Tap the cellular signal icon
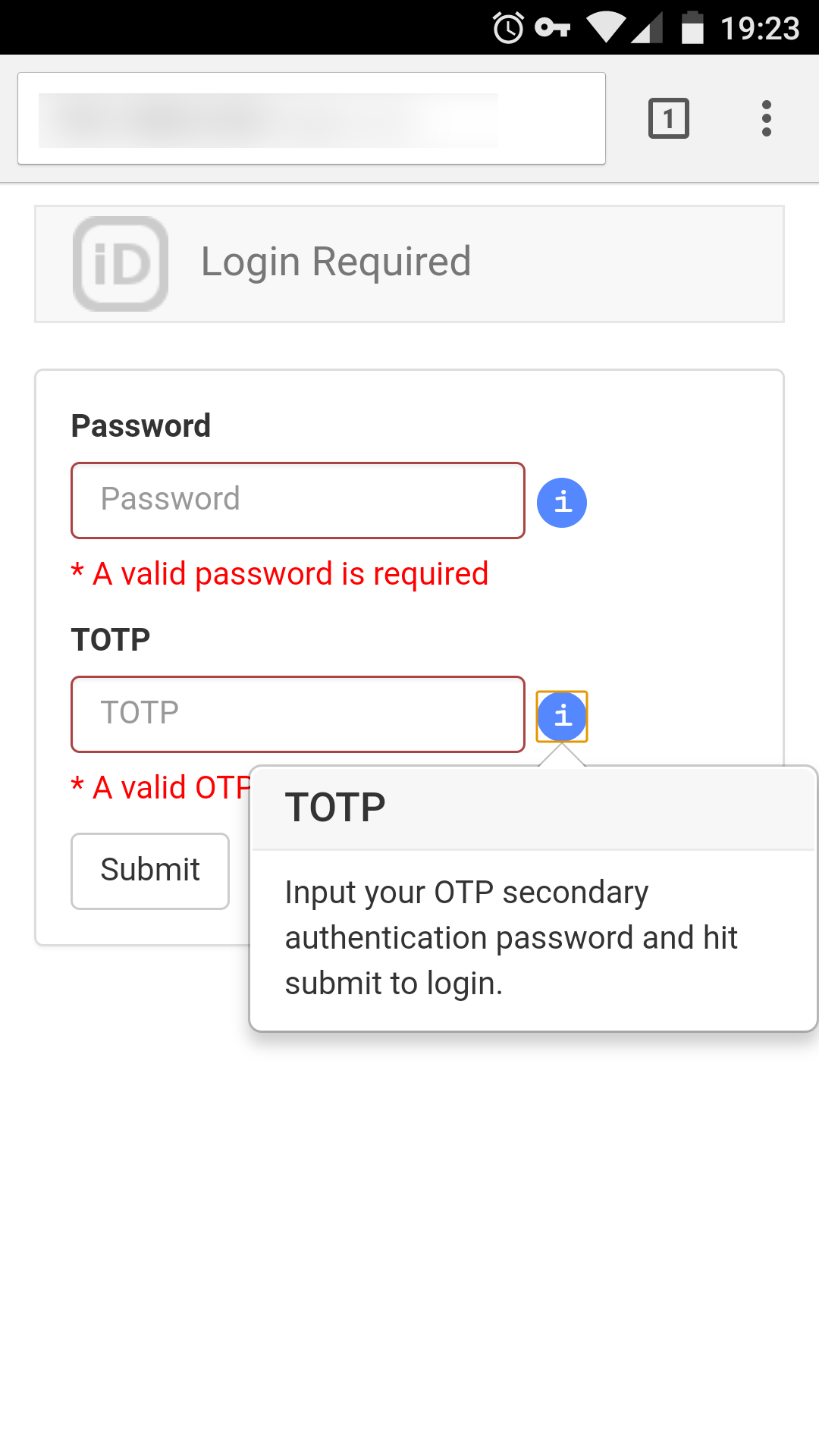Viewport: 819px width, 1456px height. [648, 28]
